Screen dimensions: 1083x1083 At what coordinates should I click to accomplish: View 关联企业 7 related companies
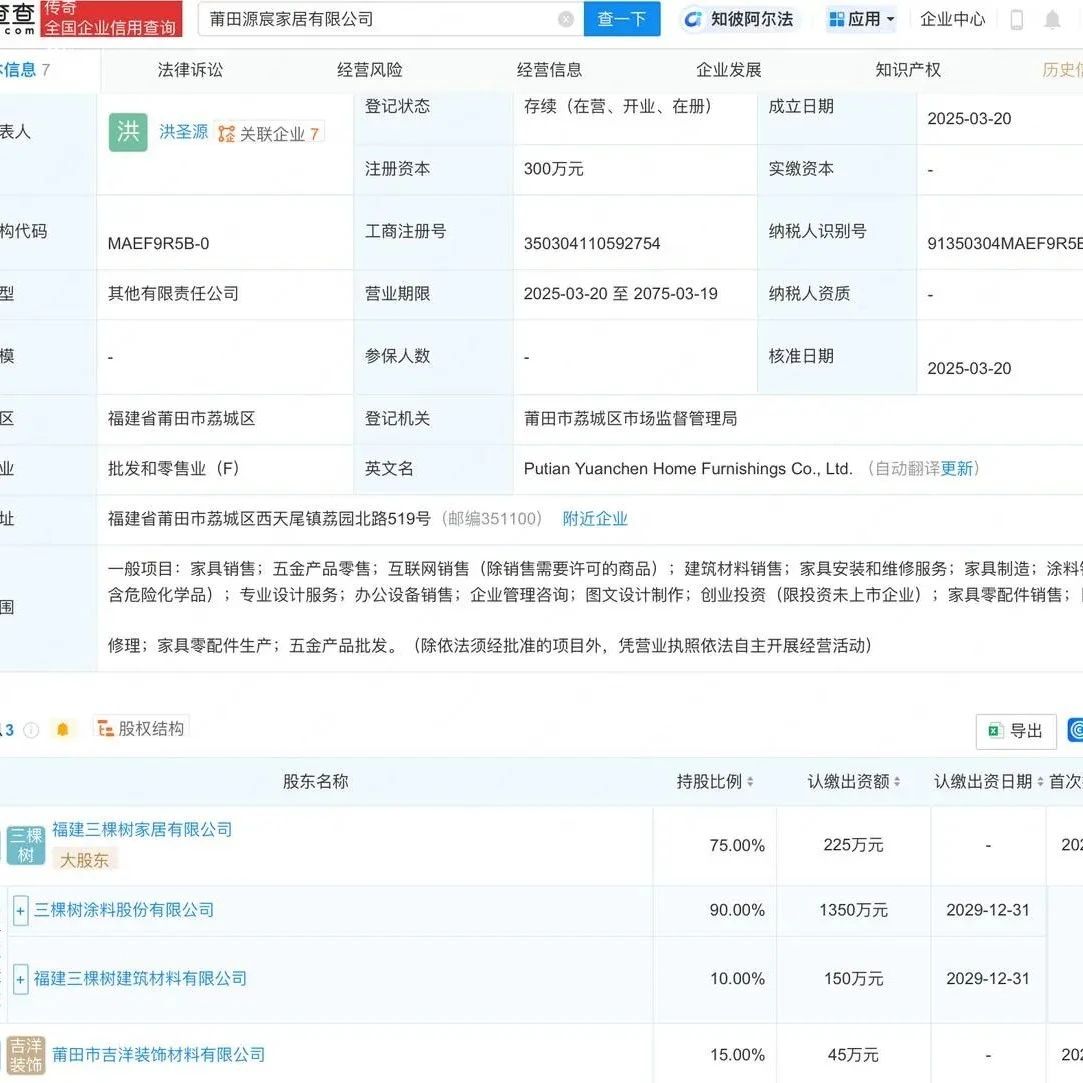[x=269, y=133]
